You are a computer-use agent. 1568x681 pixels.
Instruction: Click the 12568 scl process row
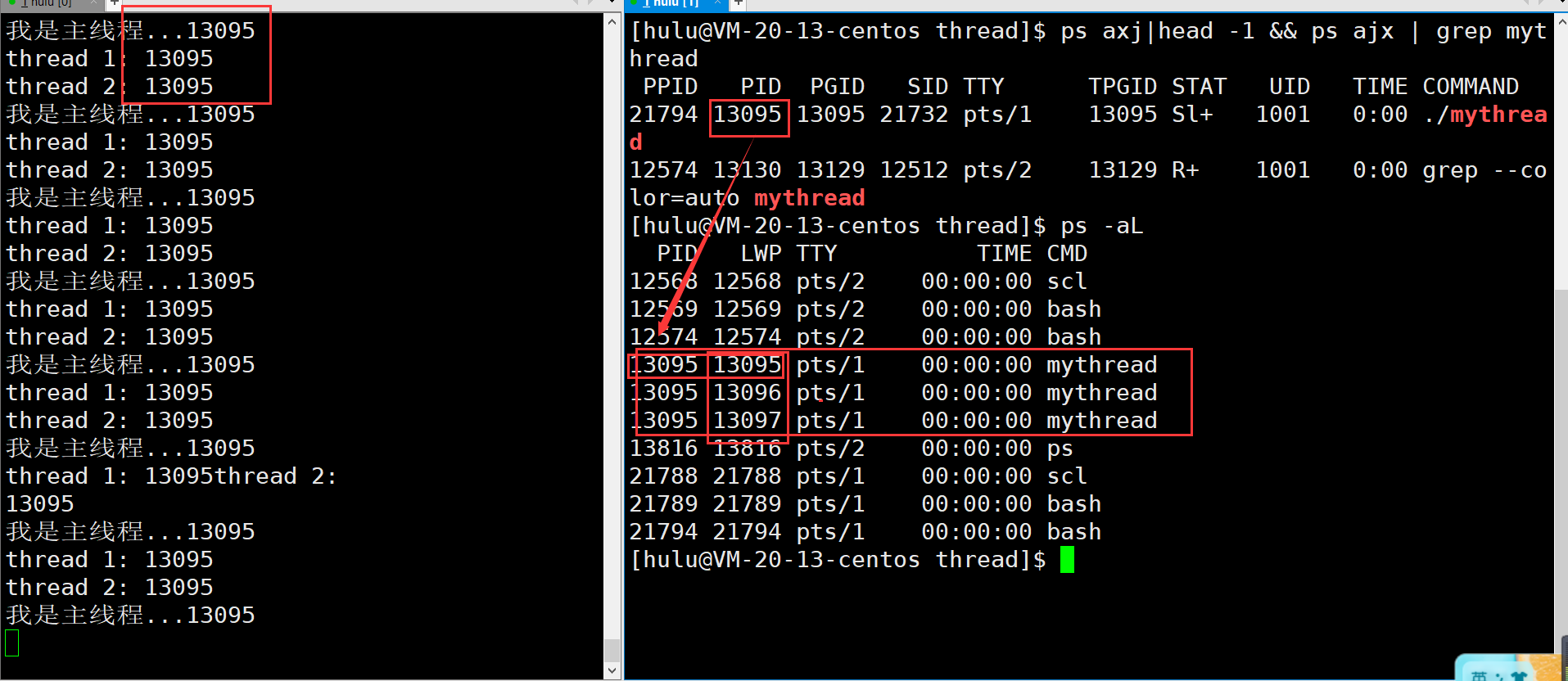pos(858,282)
